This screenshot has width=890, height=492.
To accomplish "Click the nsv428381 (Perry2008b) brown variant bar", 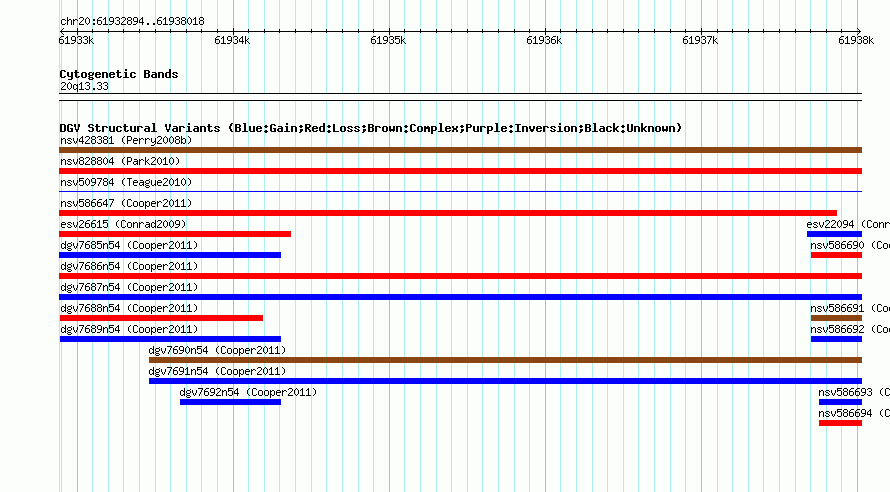I will coord(460,150).
